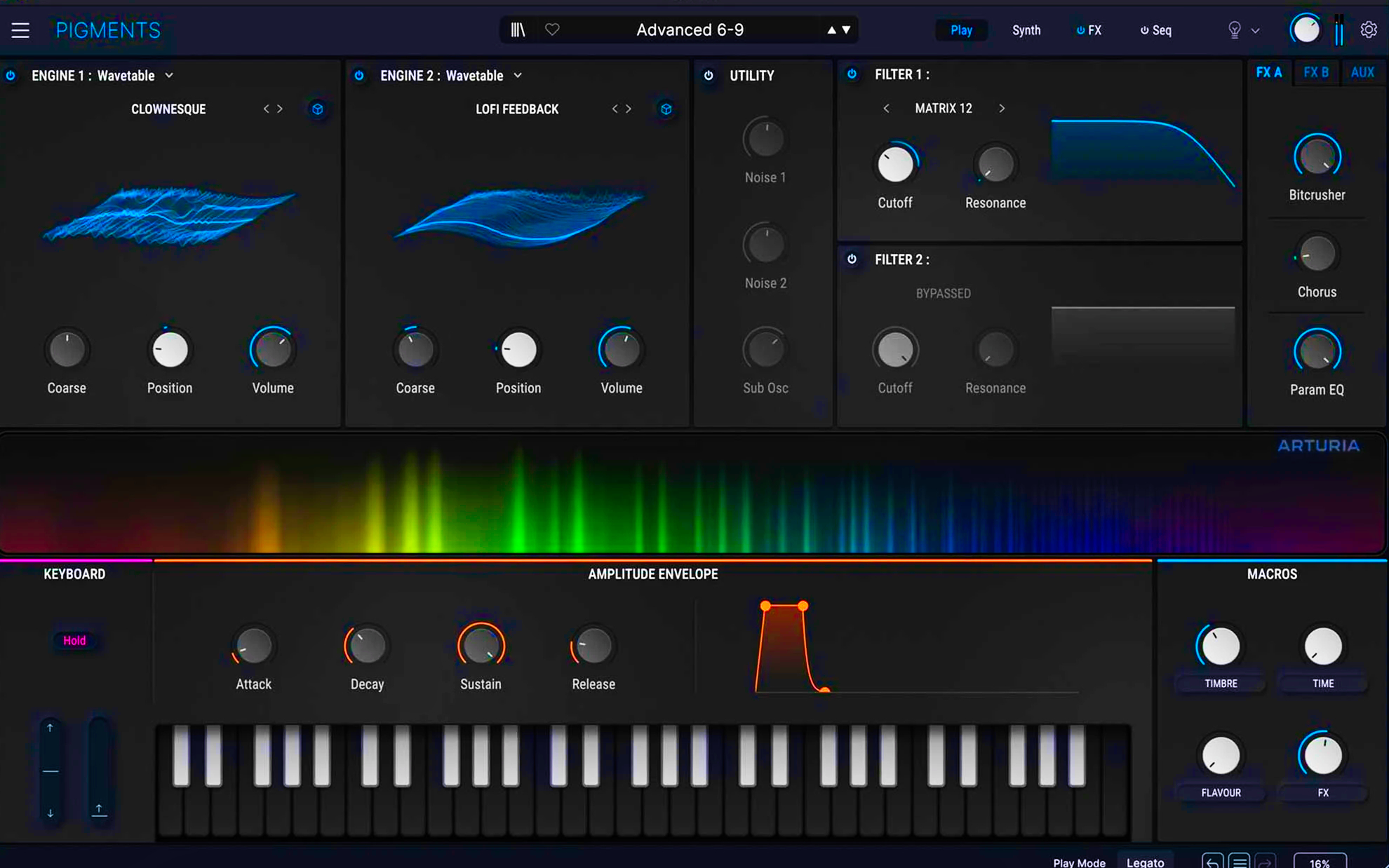Image resolution: width=1389 pixels, height=868 pixels.
Task: Select next wavetable for LOFI FEEDBACK
Action: click(x=629, y=109)
